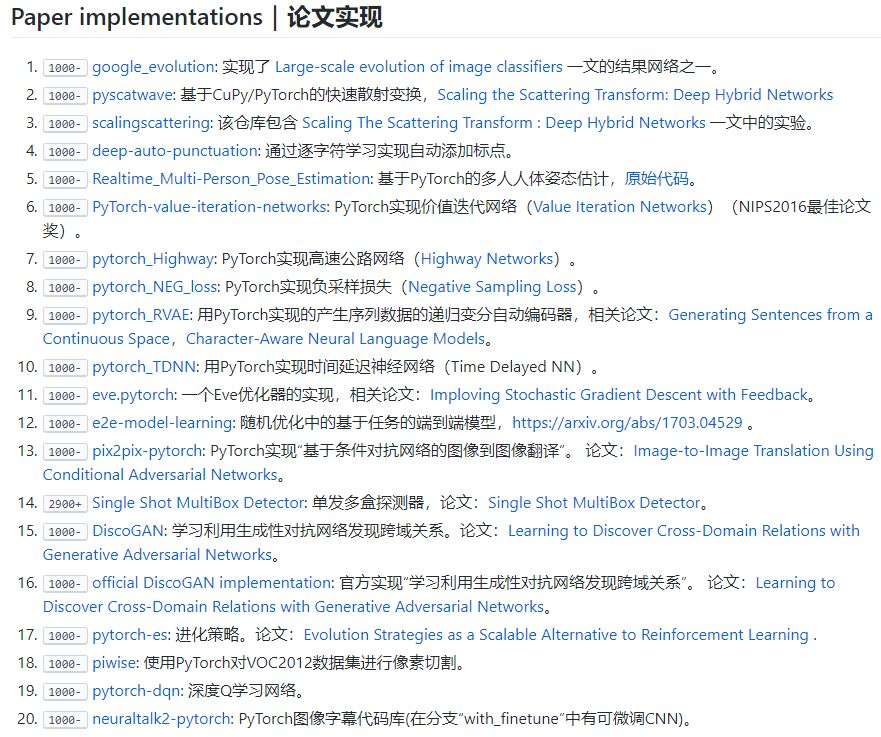Screen dimensions: 881x737
Task: Click the text '通过逐字符学习实现自动添加标点'
Action: pyautogui.click(x=384, y=151)
